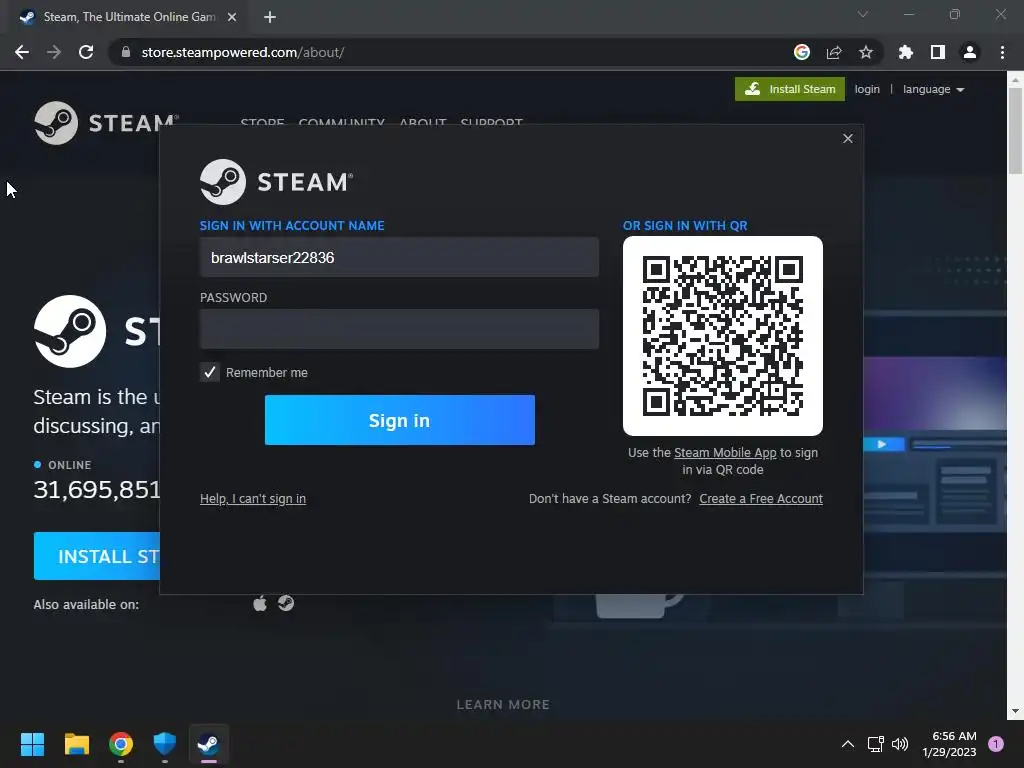The width and height of the screenshot is (1024, 768).
Task: Open a new browser tab
Action: (x=270, y=17)
